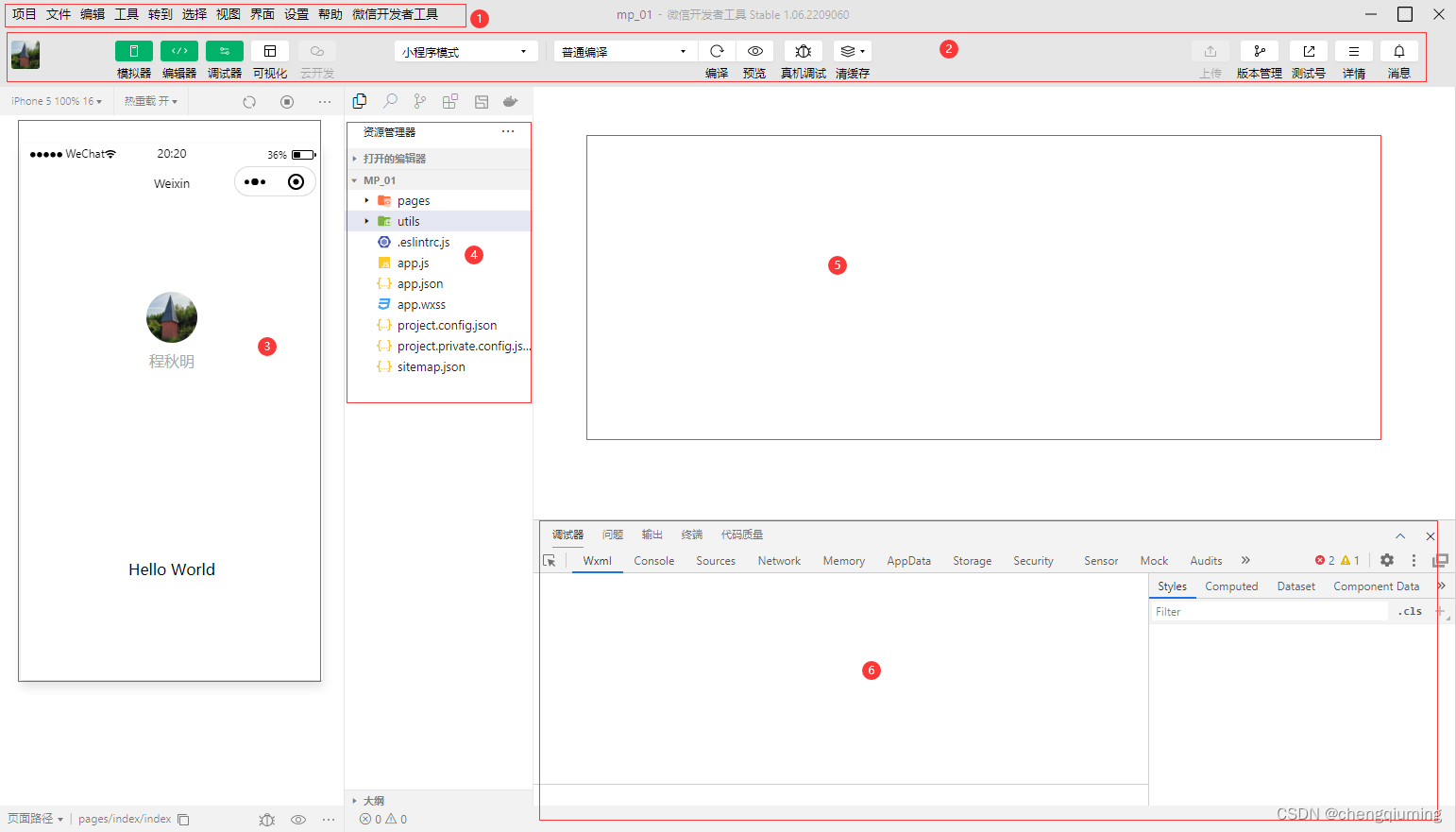Viewport: 1456px width, 832px height.
Task: Toggle the simulator (模拟器) panel button
Action: point(133,51)
